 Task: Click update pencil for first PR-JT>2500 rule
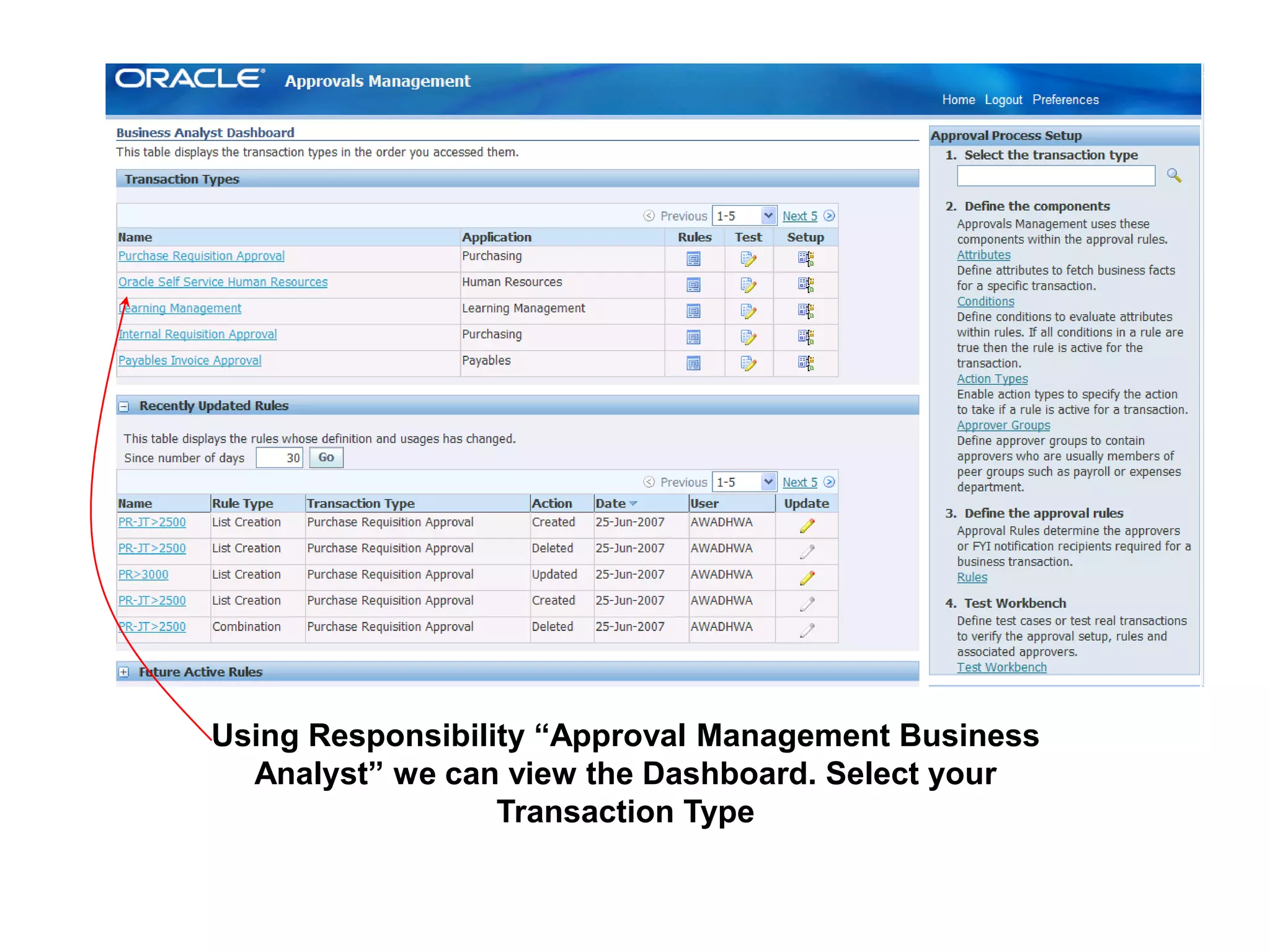[x=806, y=526]
